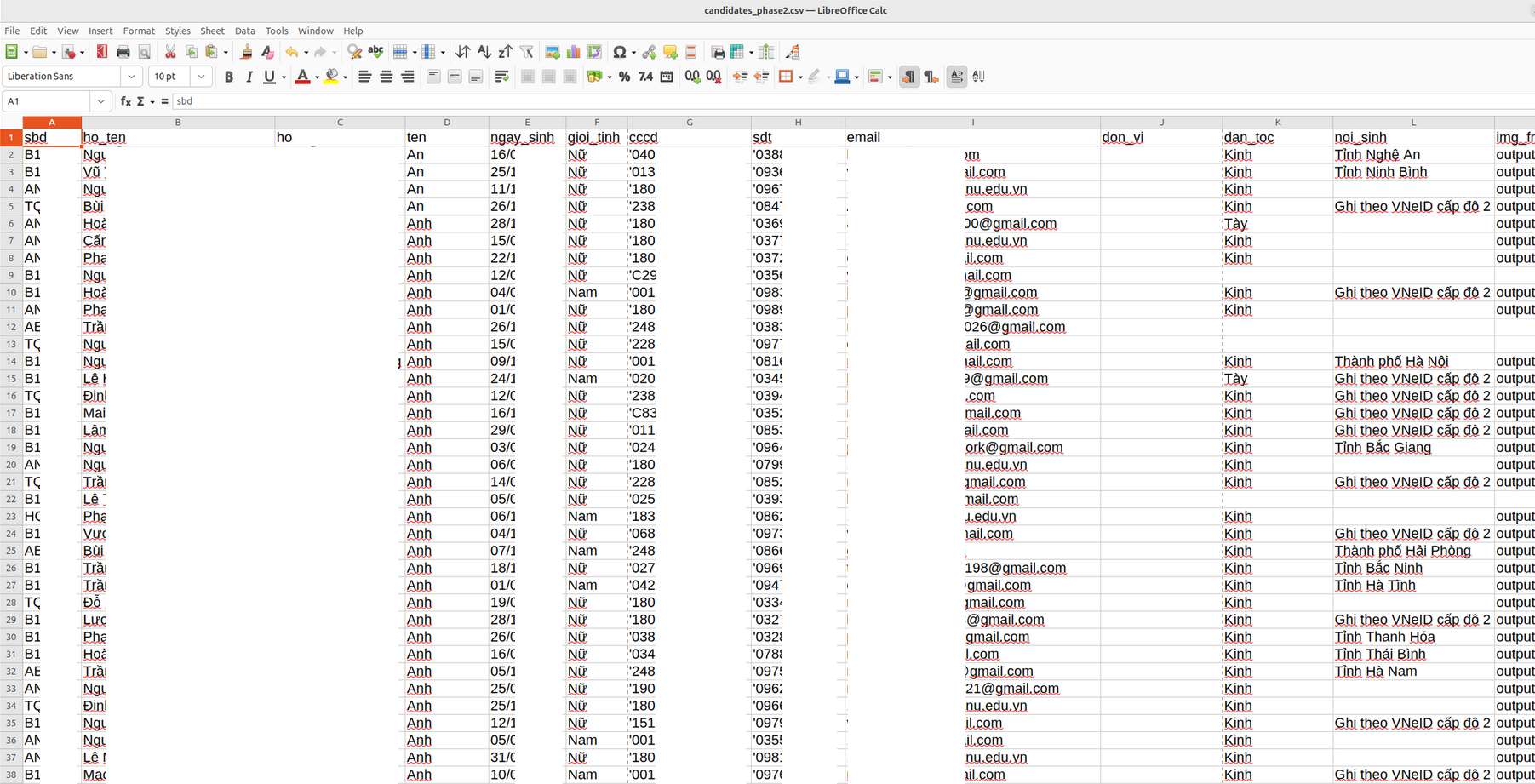Click Sort Ascending icon

click(x=484, y=52)
